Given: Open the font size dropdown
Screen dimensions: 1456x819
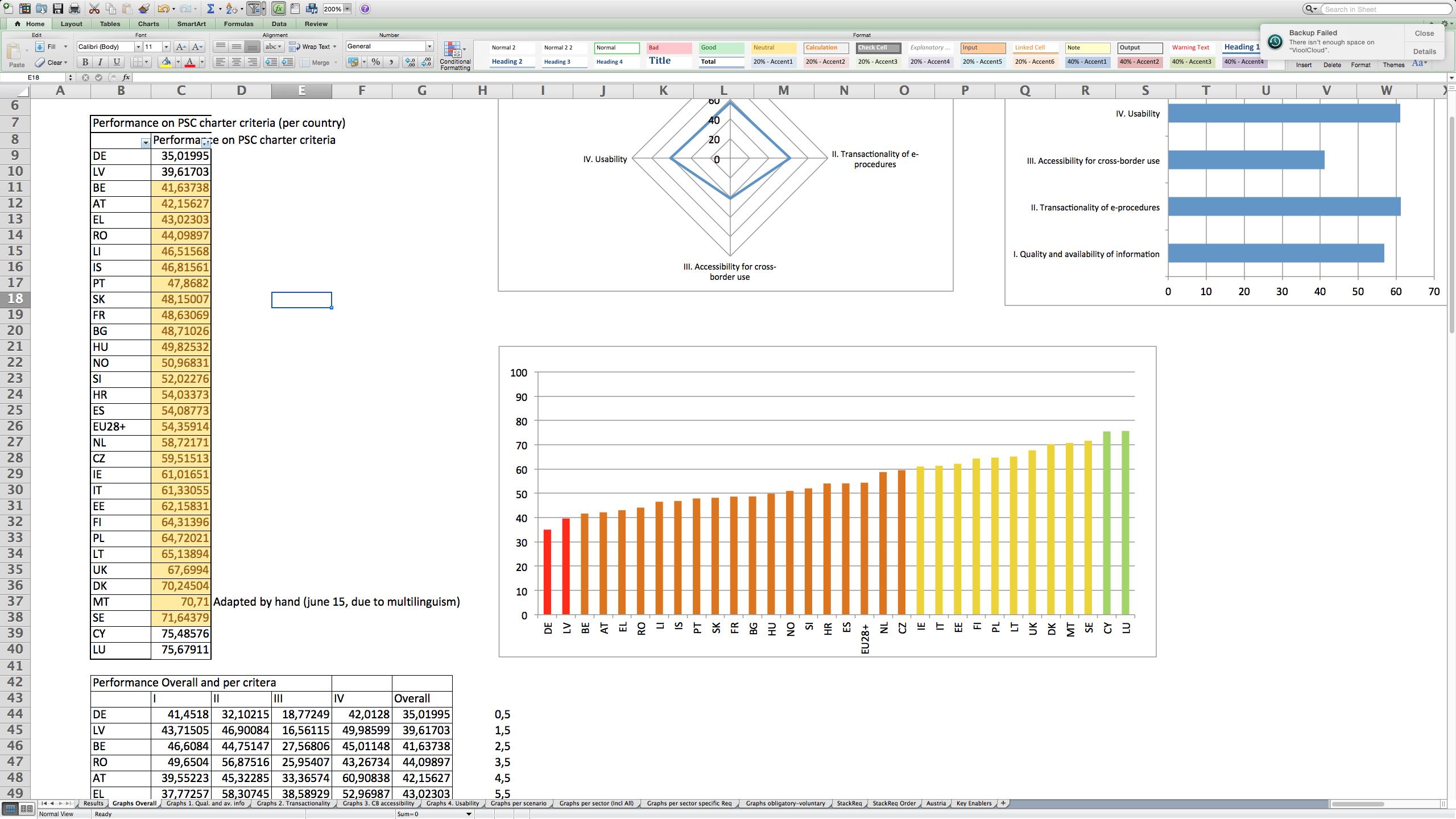Looking at the screenshot, I should (x=166, y=47).
